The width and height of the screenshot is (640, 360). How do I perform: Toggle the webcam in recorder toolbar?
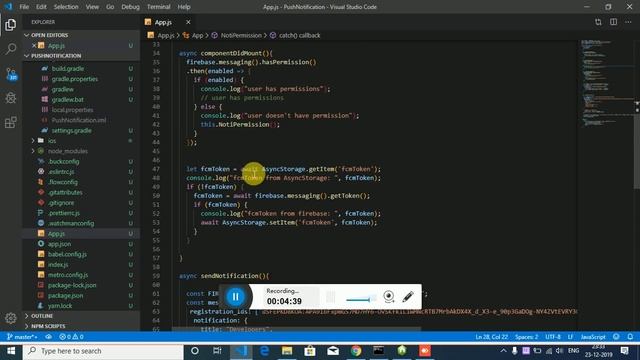[x=389, y=296]
